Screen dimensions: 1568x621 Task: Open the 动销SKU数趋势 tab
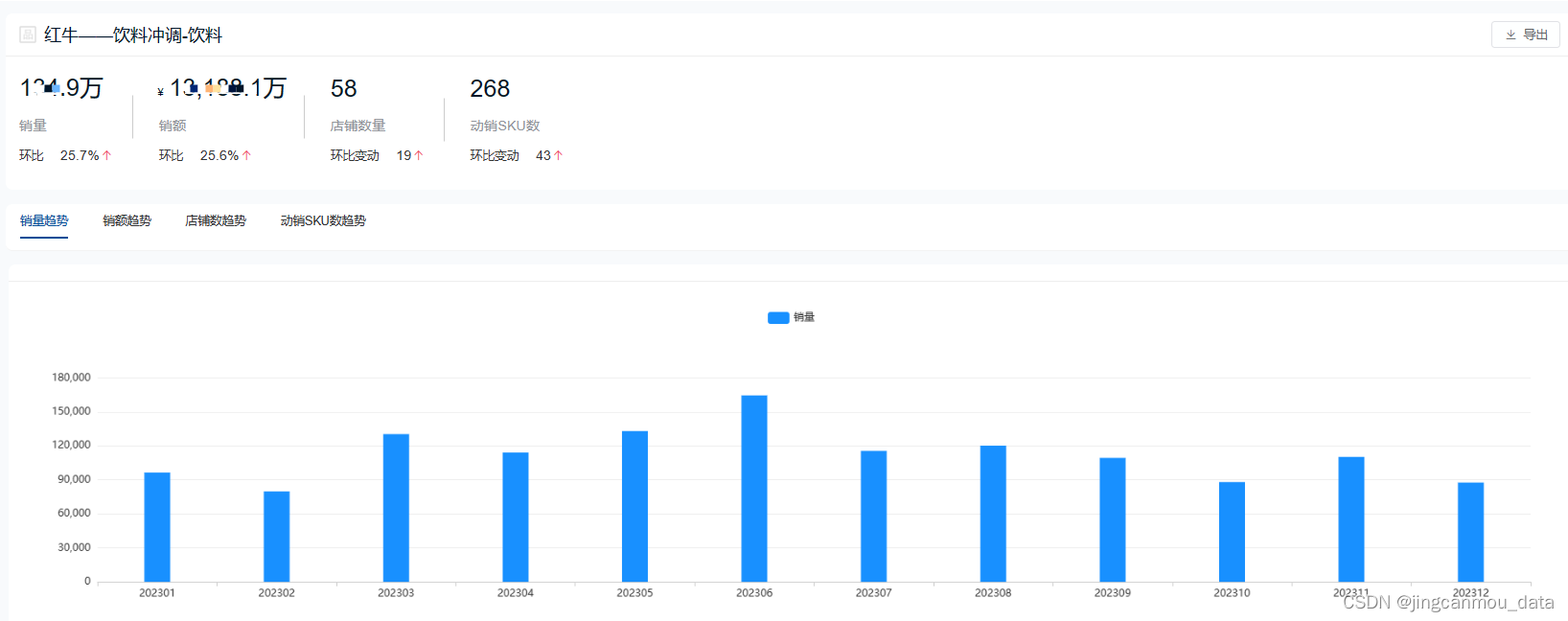click(x=323, y=220)
